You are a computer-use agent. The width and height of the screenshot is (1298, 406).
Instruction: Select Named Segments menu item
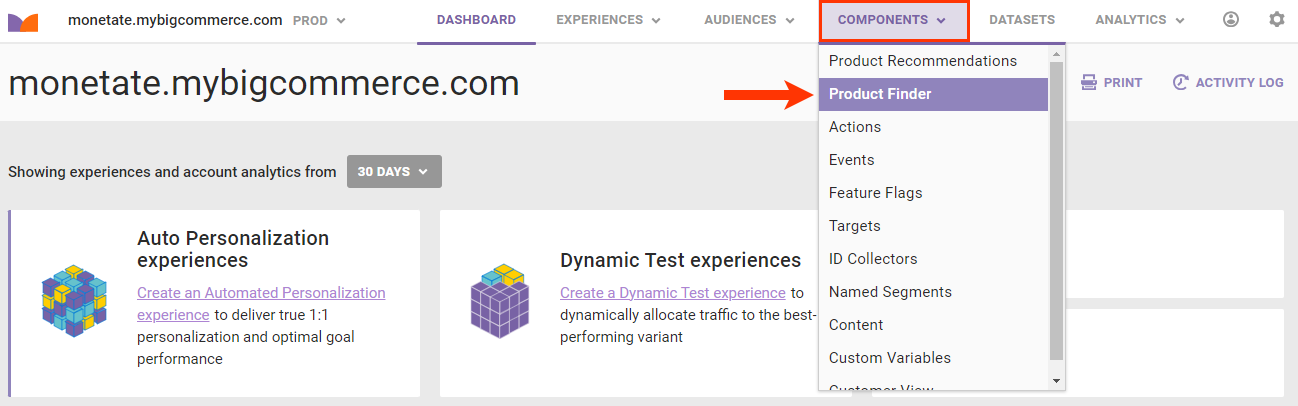[x=933, y=292]
